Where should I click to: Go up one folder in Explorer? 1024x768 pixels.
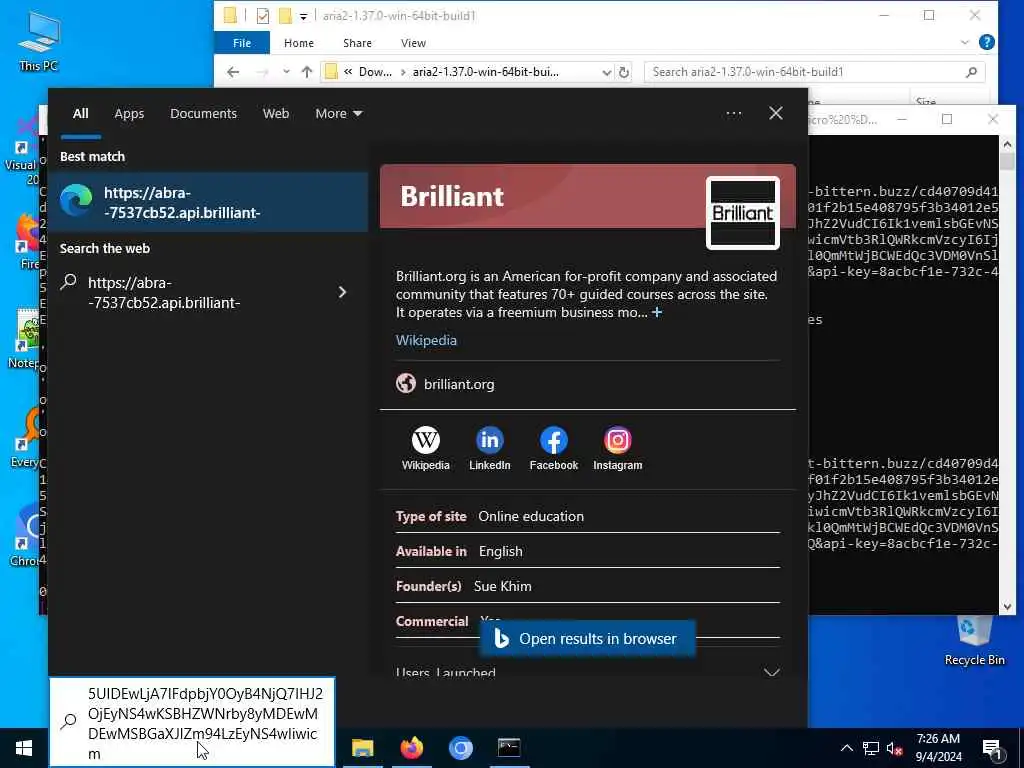coord(307,72)
